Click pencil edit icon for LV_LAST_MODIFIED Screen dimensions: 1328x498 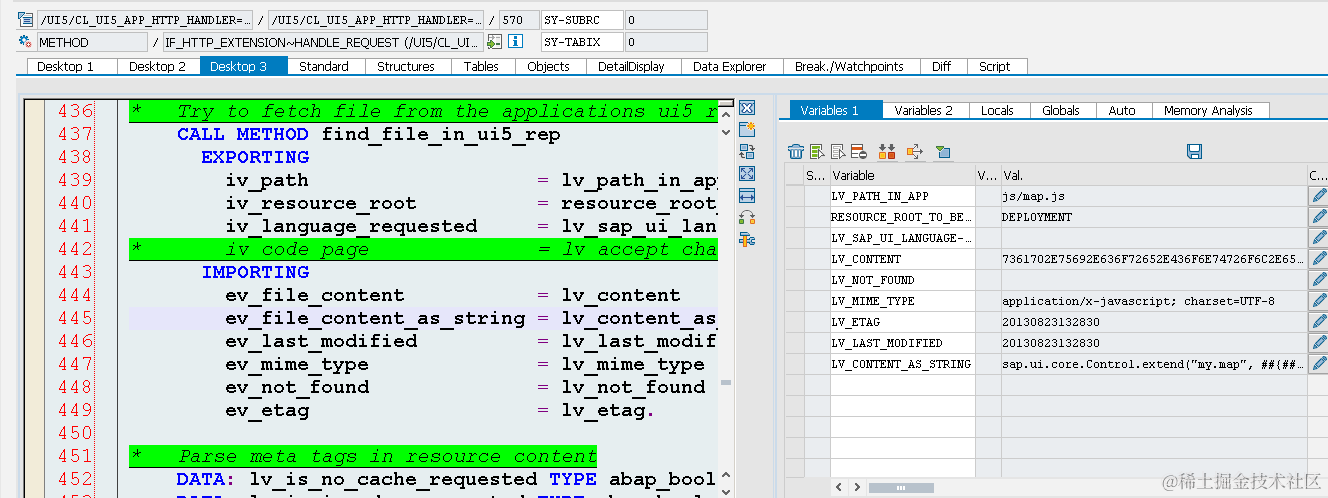click(x=1319, y=343)
